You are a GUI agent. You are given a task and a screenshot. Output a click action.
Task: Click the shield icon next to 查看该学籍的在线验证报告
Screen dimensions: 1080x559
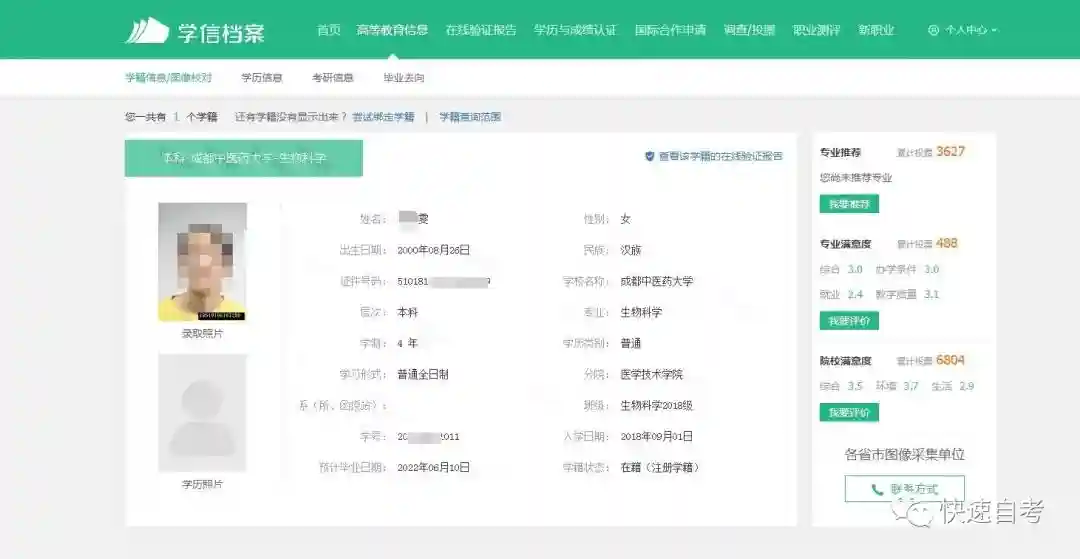(x=649, y=157)
